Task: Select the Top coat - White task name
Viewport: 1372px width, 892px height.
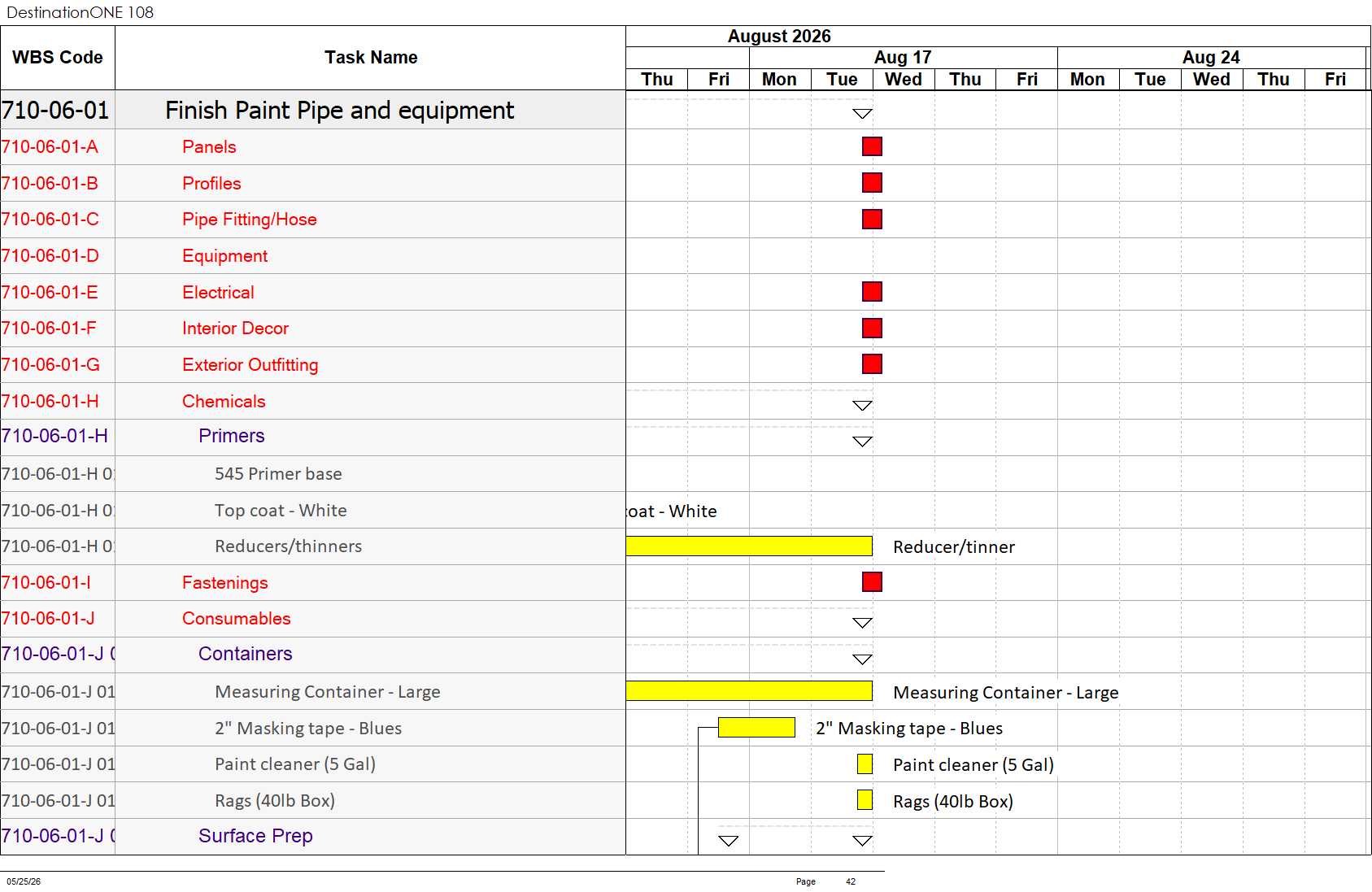Action: tap(281, 511)
